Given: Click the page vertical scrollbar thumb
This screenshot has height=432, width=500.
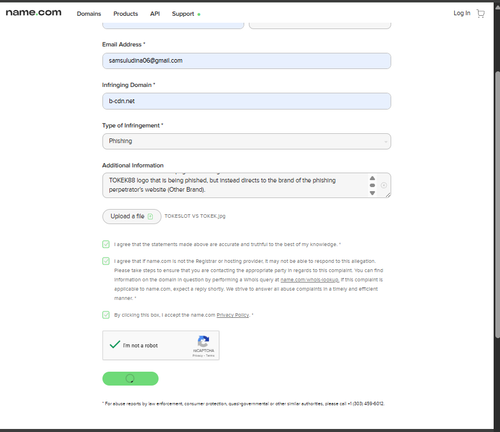Looking at the screenshot, I should tap(497, 204).
